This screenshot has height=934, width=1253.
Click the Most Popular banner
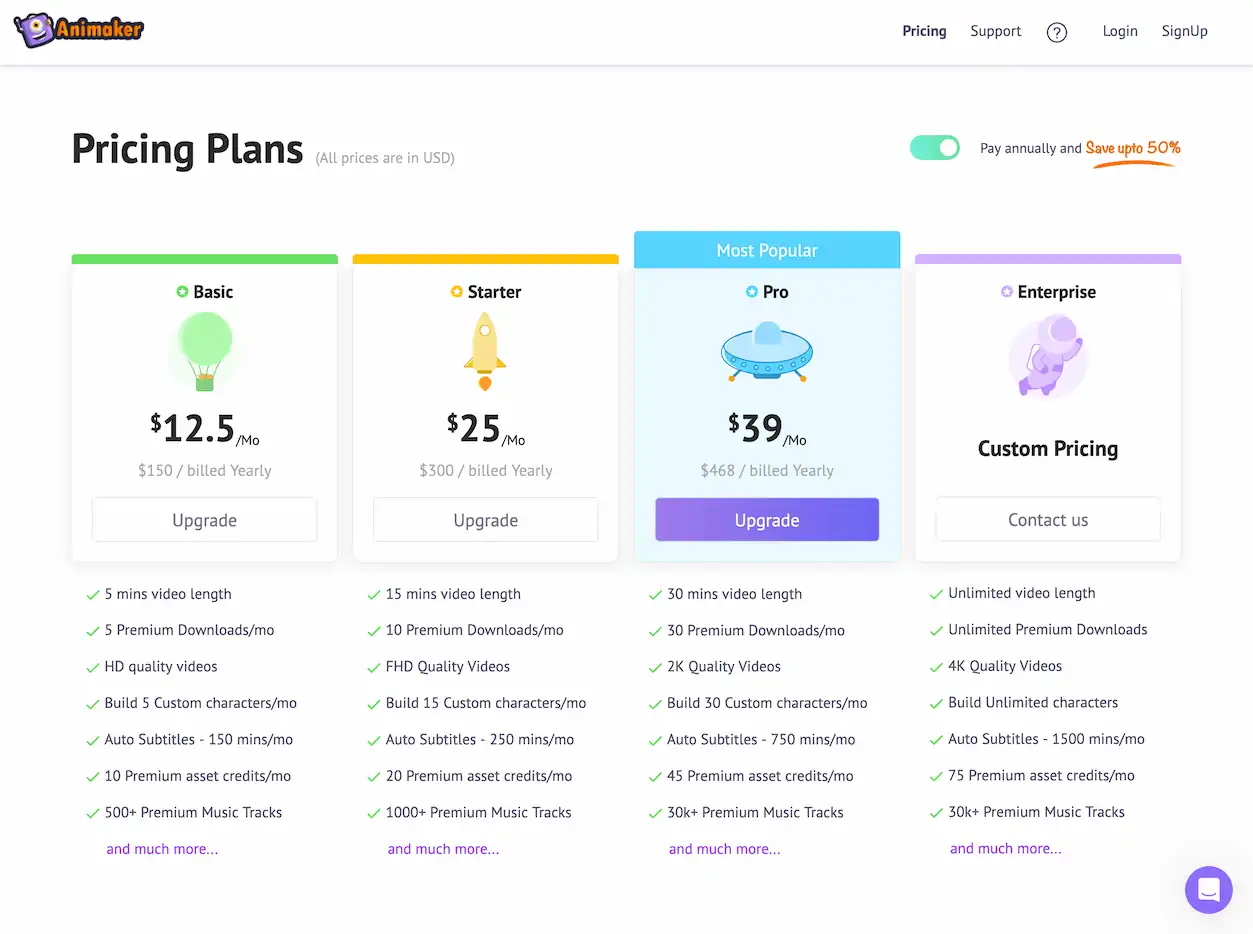(767, 250)
